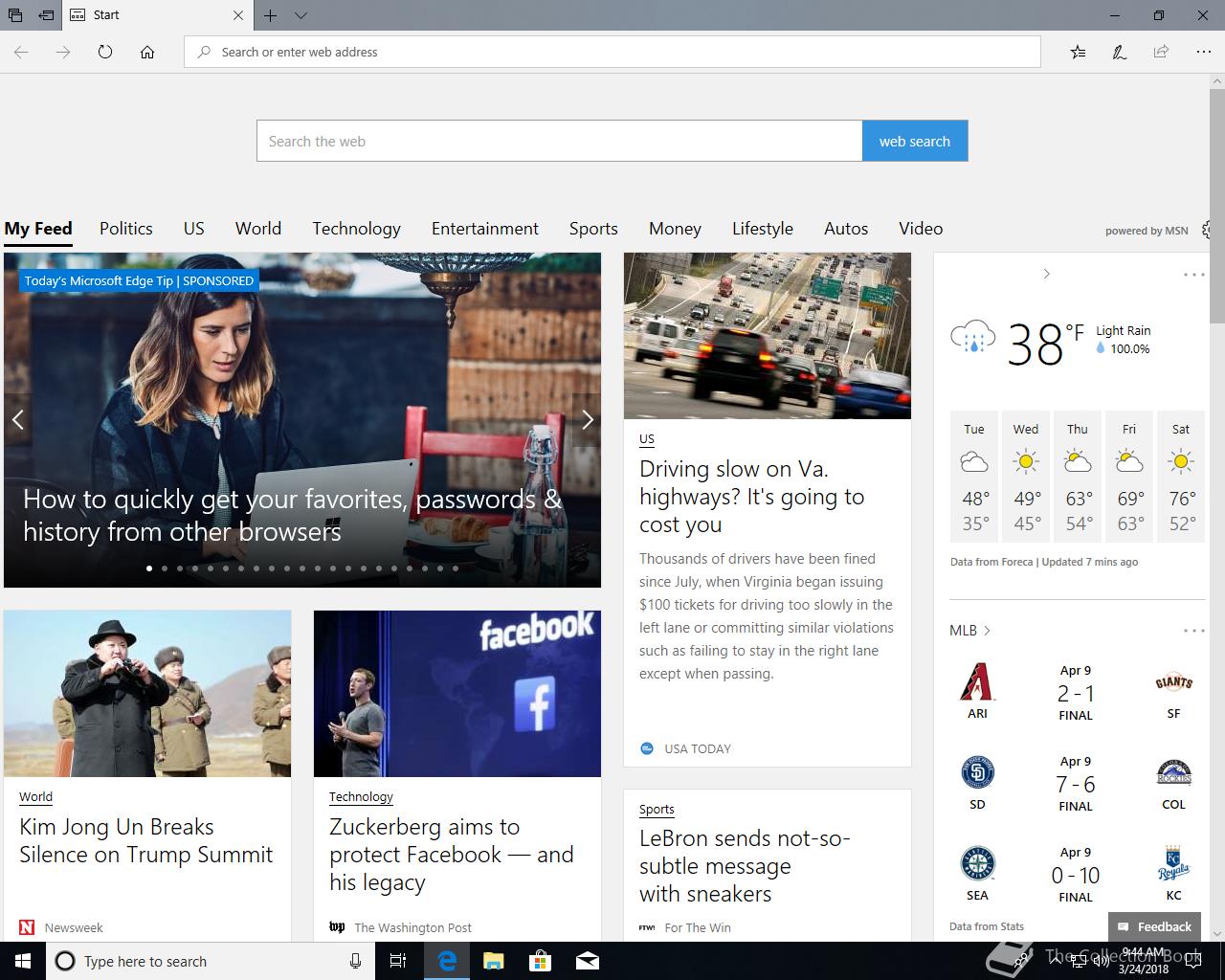This screenshot has width=1225, height=980.
Task: Expand weather location chevron
Action: tap(1046, 274)
